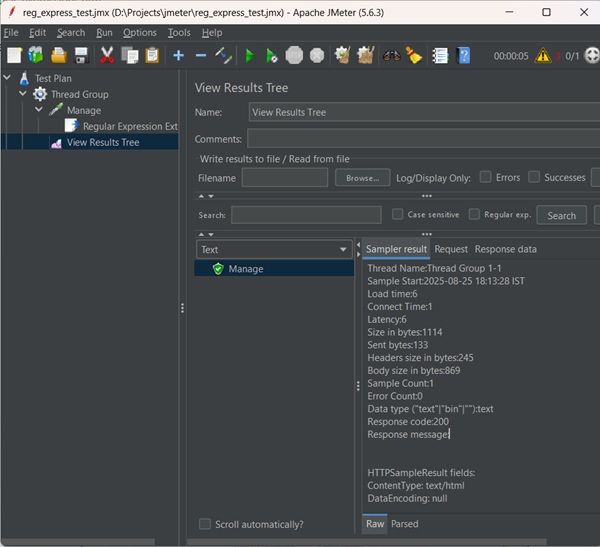
Task: Click the Open file folder icon
Action: (x=59, y=56)
